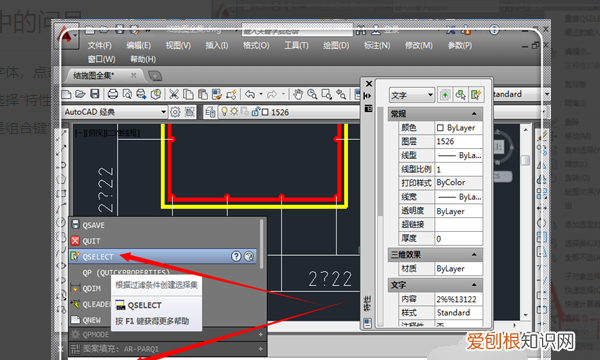Open the 标注(N) menu
The image size is (600, 360).
377,46
